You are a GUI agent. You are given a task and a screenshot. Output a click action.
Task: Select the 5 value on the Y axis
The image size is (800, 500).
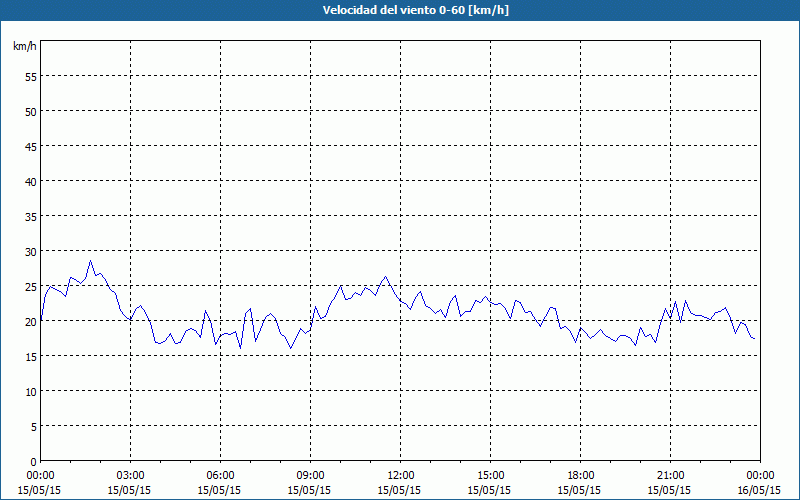pyautogui.click(x=34, y=428)
